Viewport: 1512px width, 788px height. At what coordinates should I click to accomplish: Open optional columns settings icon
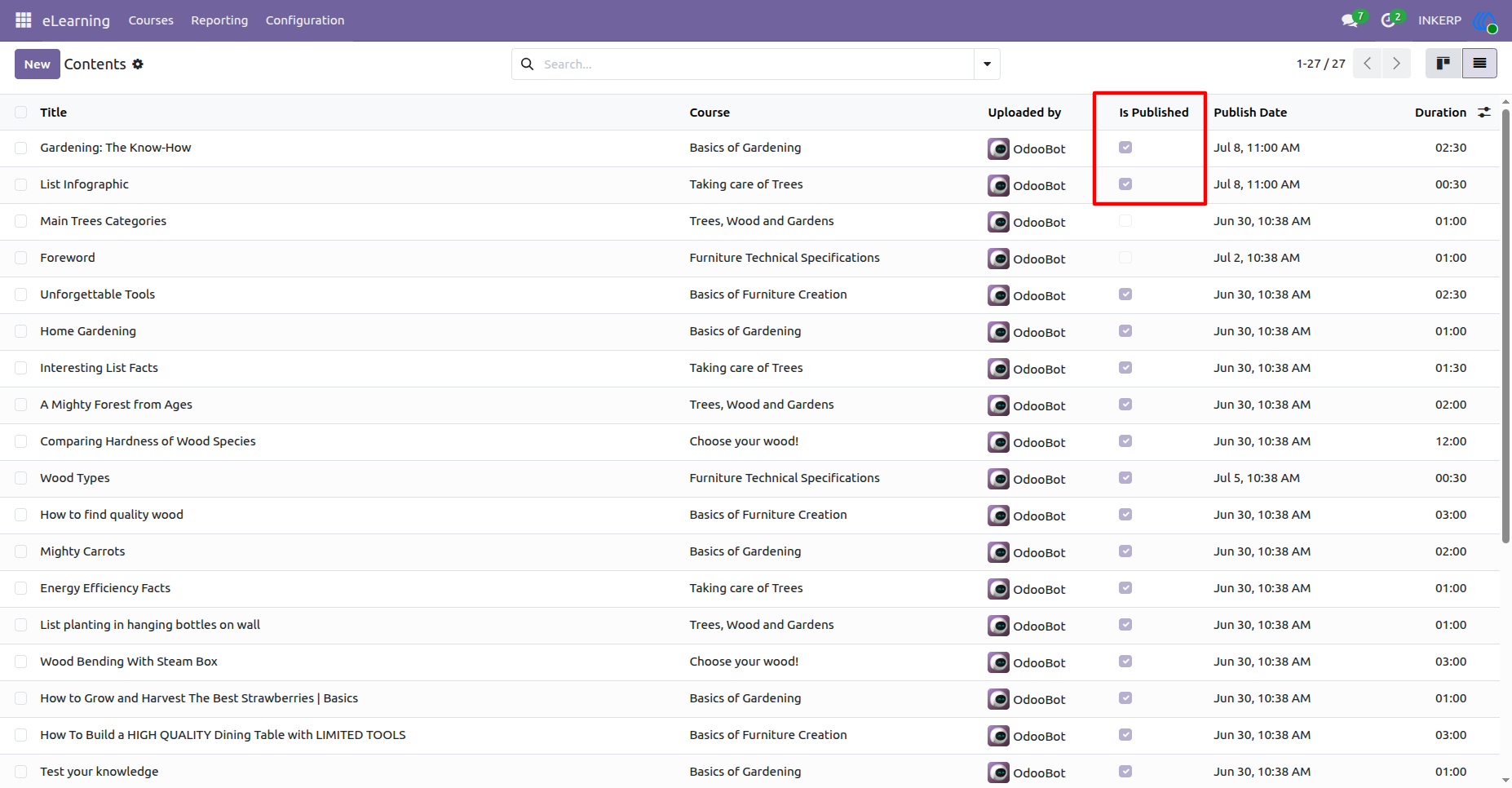point(1484,113)
